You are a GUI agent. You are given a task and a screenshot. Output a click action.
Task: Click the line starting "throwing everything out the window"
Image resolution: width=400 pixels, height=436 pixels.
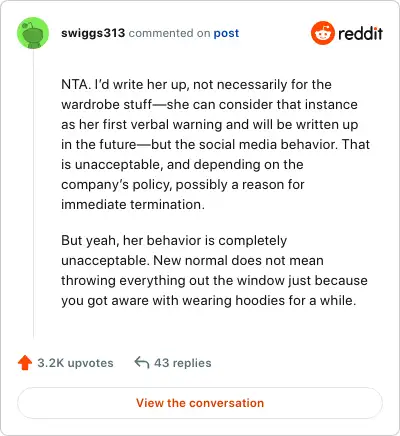[x=214, y=281]
